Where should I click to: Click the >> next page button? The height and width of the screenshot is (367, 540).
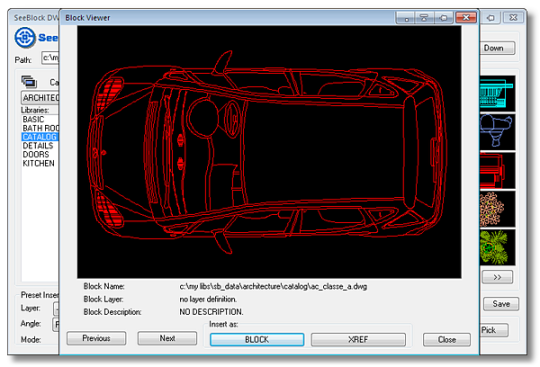pos(497,277)
